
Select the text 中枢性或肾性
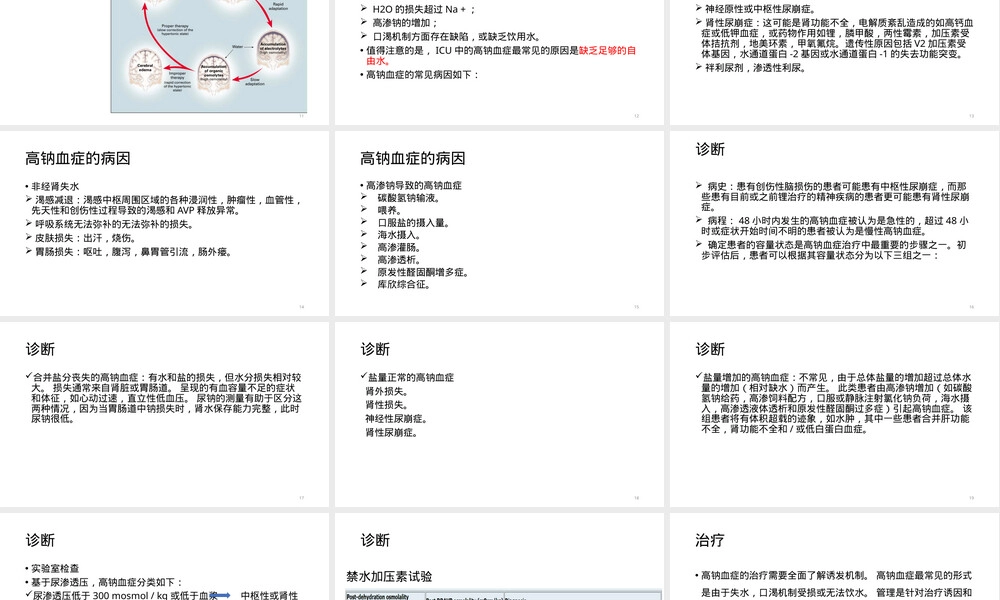[269, 595]
